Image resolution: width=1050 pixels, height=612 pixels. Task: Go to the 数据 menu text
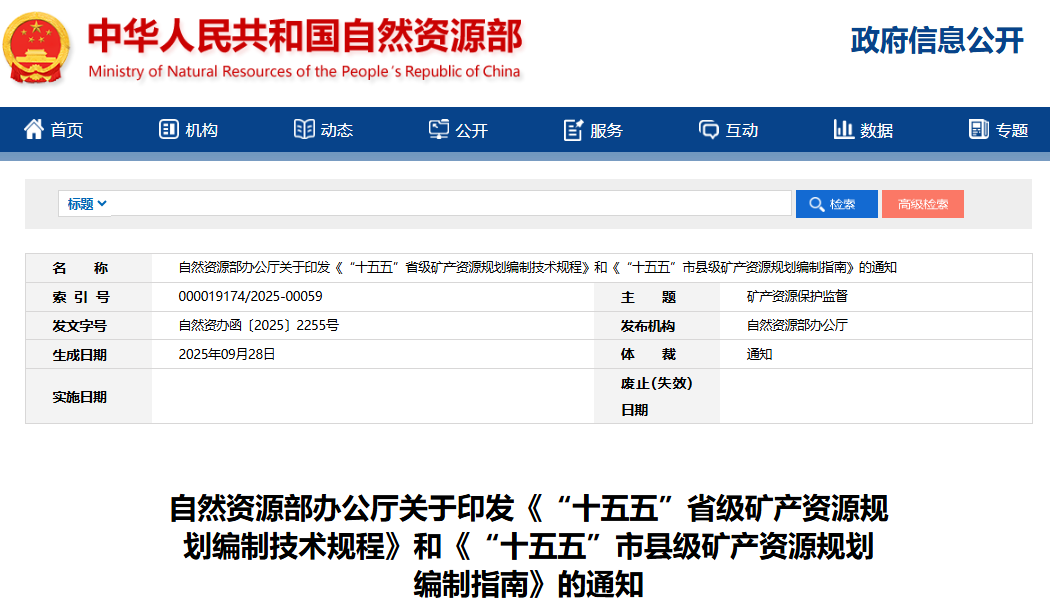877,130
